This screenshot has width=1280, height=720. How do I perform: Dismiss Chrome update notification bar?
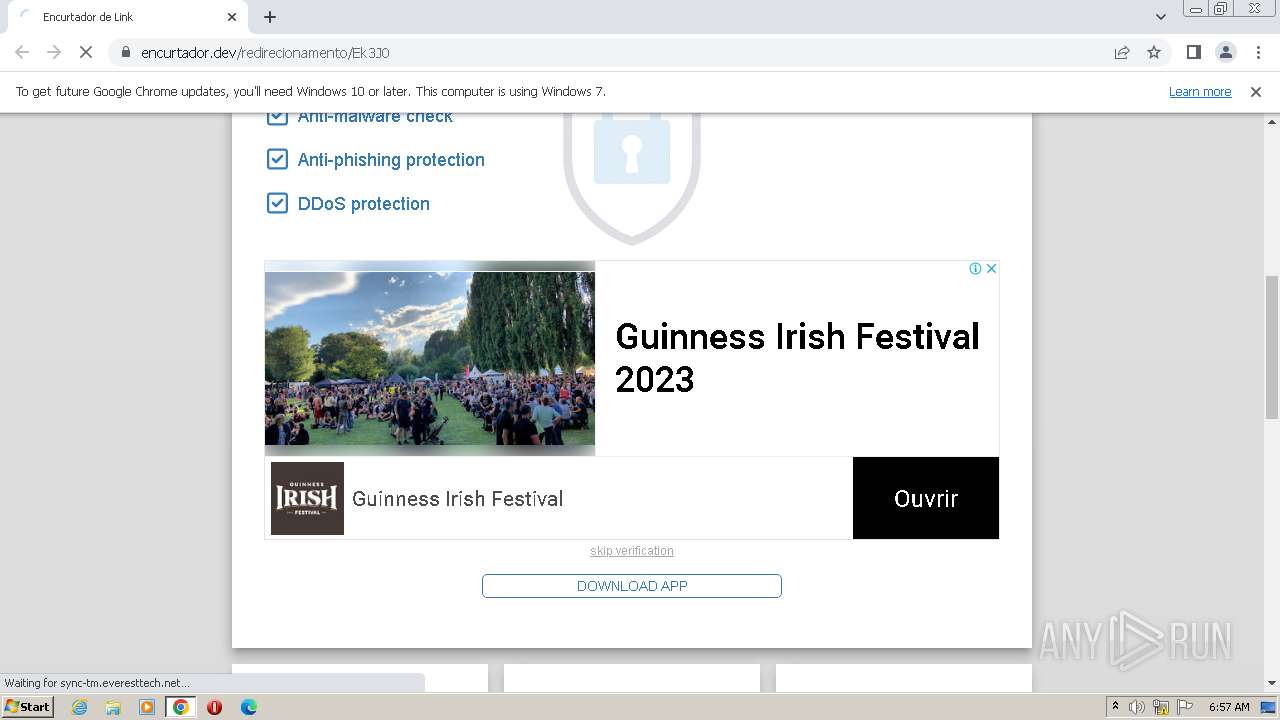(x=1256, y=92)
